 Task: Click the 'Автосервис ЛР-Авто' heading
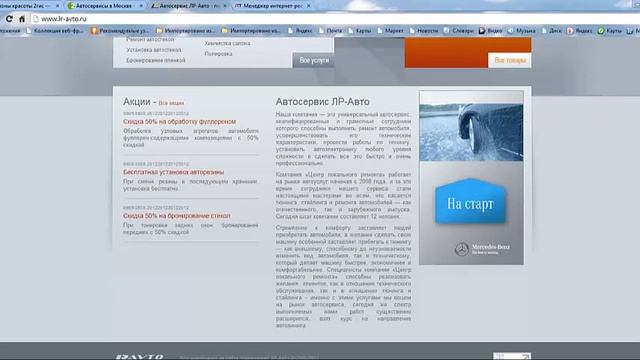[322, 102]
